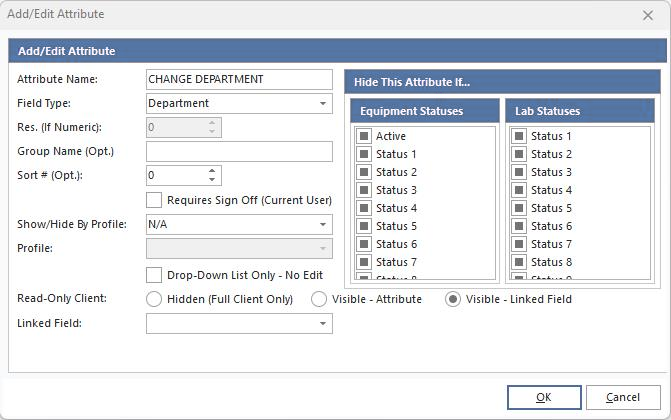The image size is (671, 420).
Task: Toggle Equipment Status 3 checkbox
Action: coord(364,190)
